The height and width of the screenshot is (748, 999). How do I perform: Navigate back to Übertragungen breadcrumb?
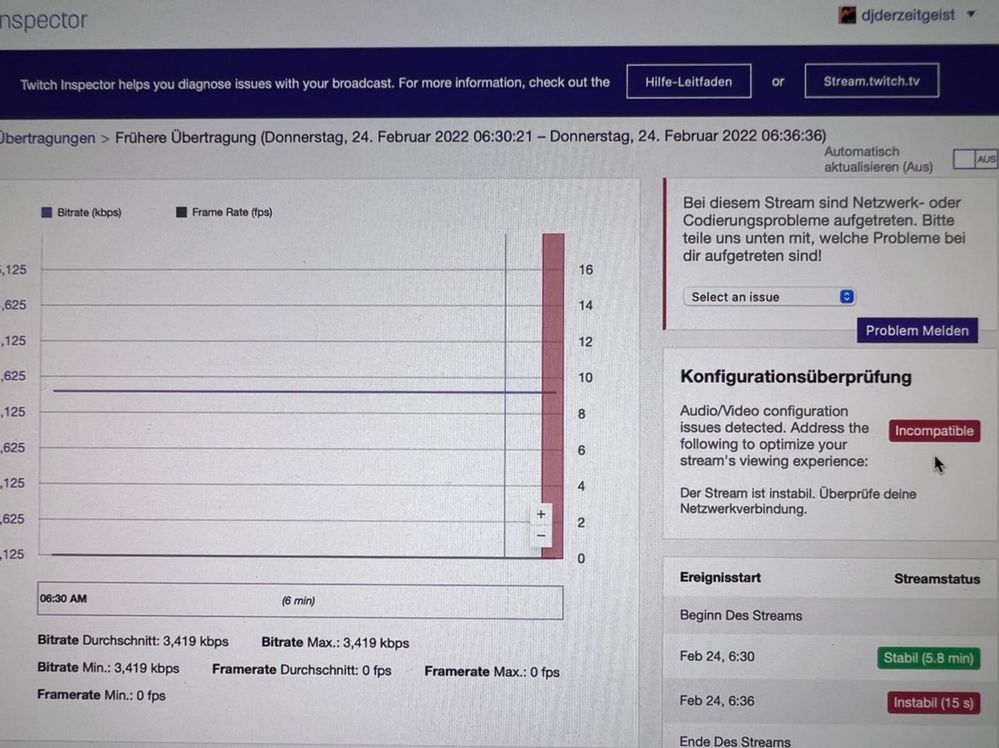click(47, 138)
